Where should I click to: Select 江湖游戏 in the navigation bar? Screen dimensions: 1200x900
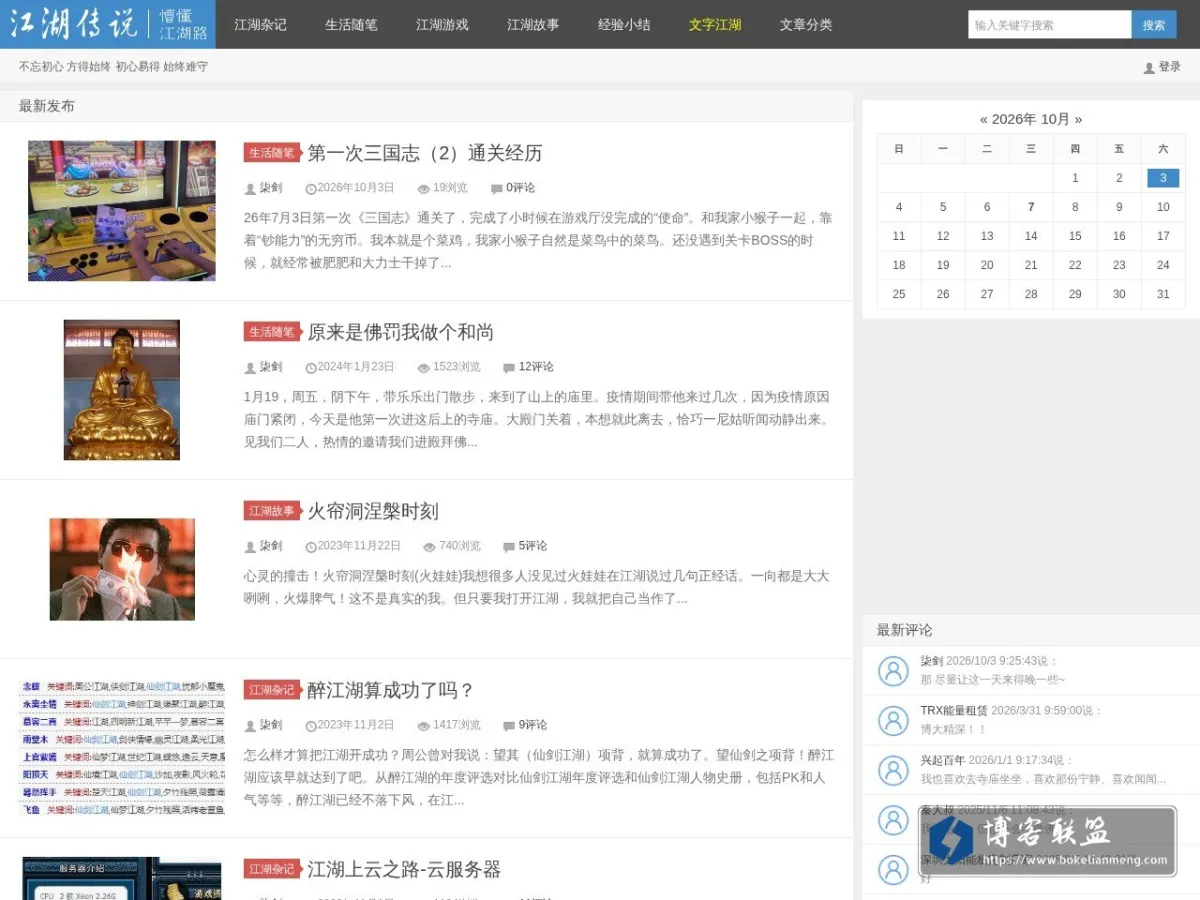tap(442, 24)
